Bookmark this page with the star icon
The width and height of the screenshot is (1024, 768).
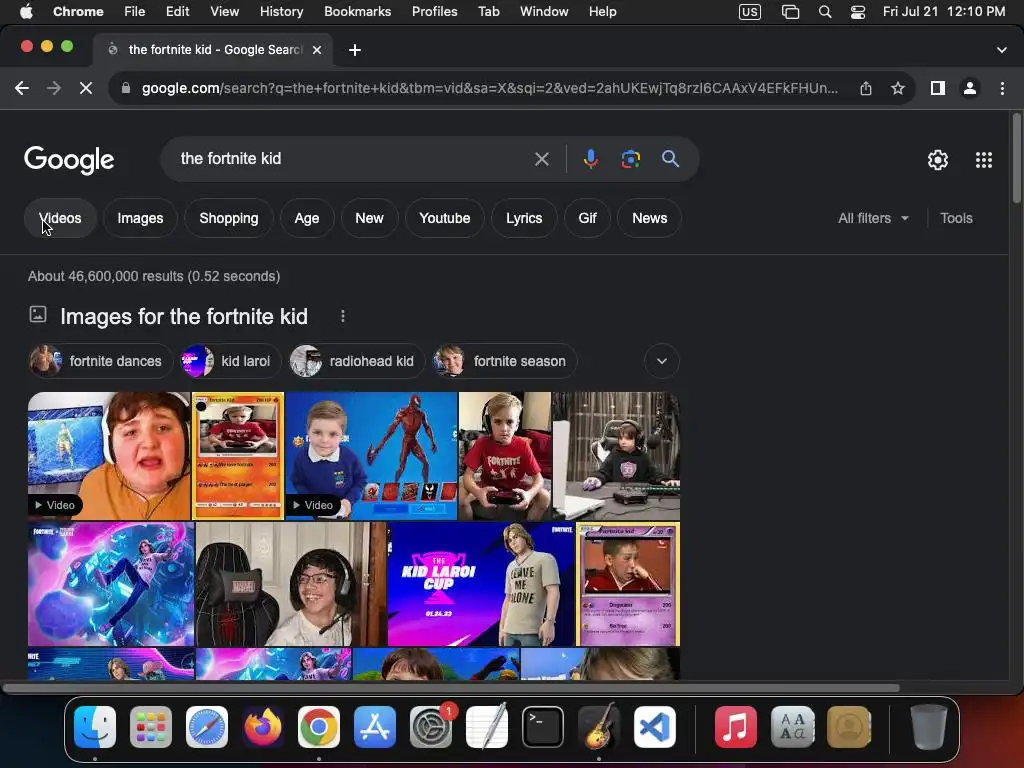tap(898, 88)
